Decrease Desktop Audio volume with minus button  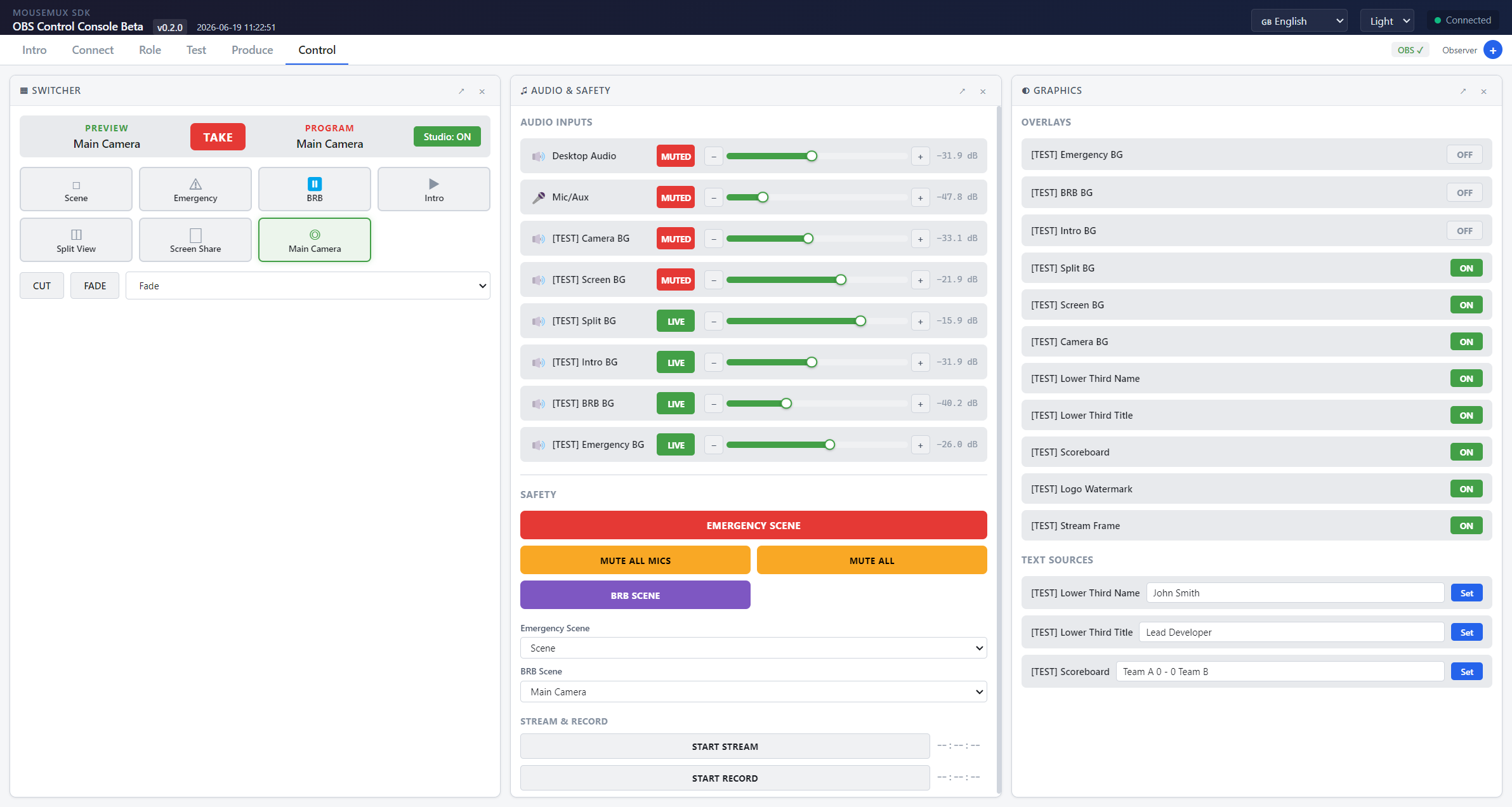point(714,156)
